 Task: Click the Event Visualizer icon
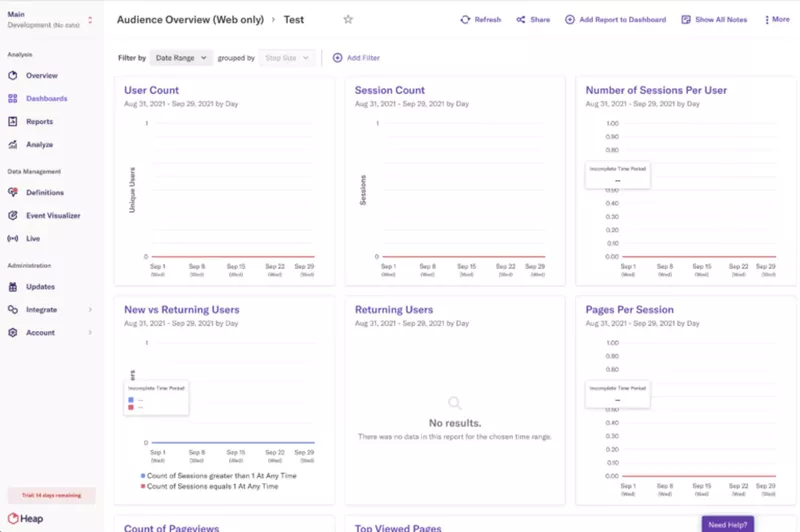point(13,216)
